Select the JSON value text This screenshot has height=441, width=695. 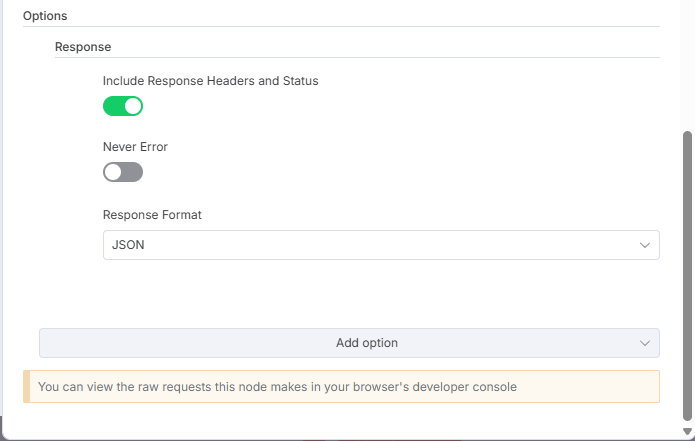click(128, 245)
